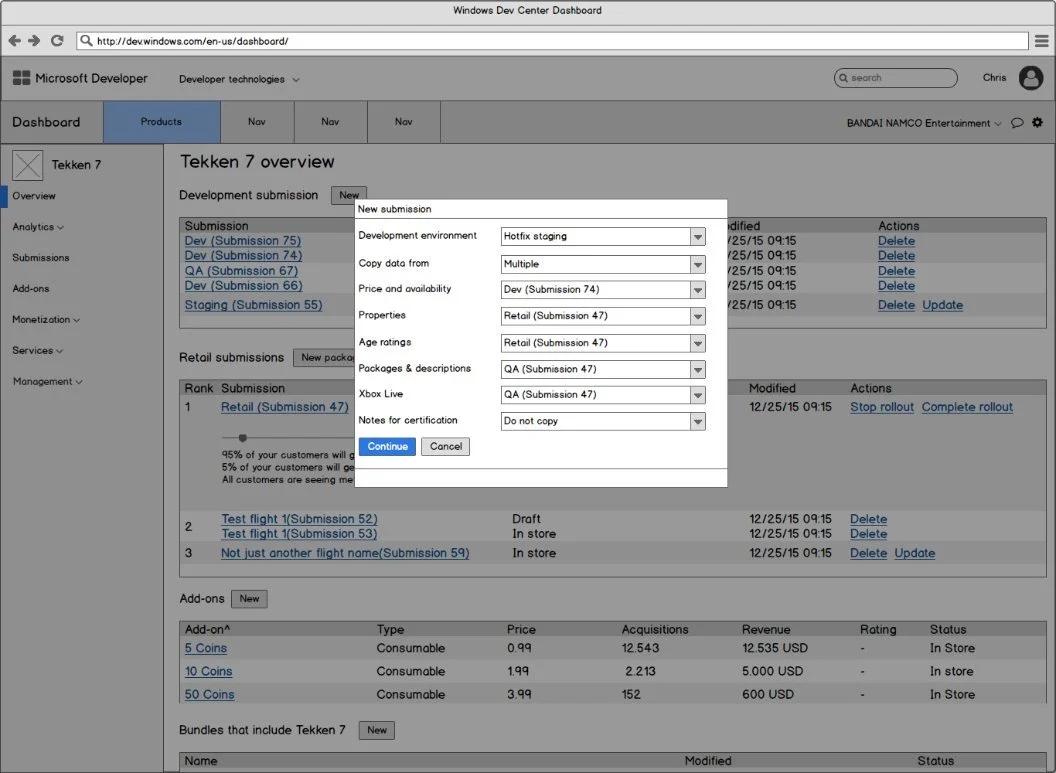The image size is (1056, 773).
Task: Click the Microsoft Developer logo icon
Action: [x=22, y=78]
